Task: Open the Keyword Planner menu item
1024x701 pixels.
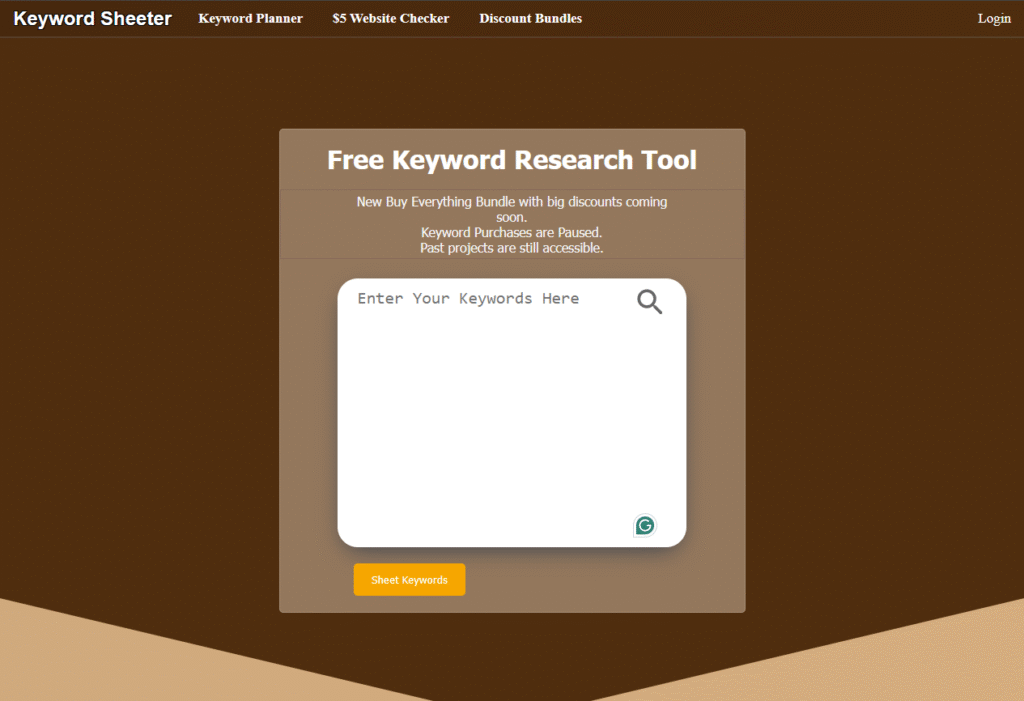Action: coord(250,19)
